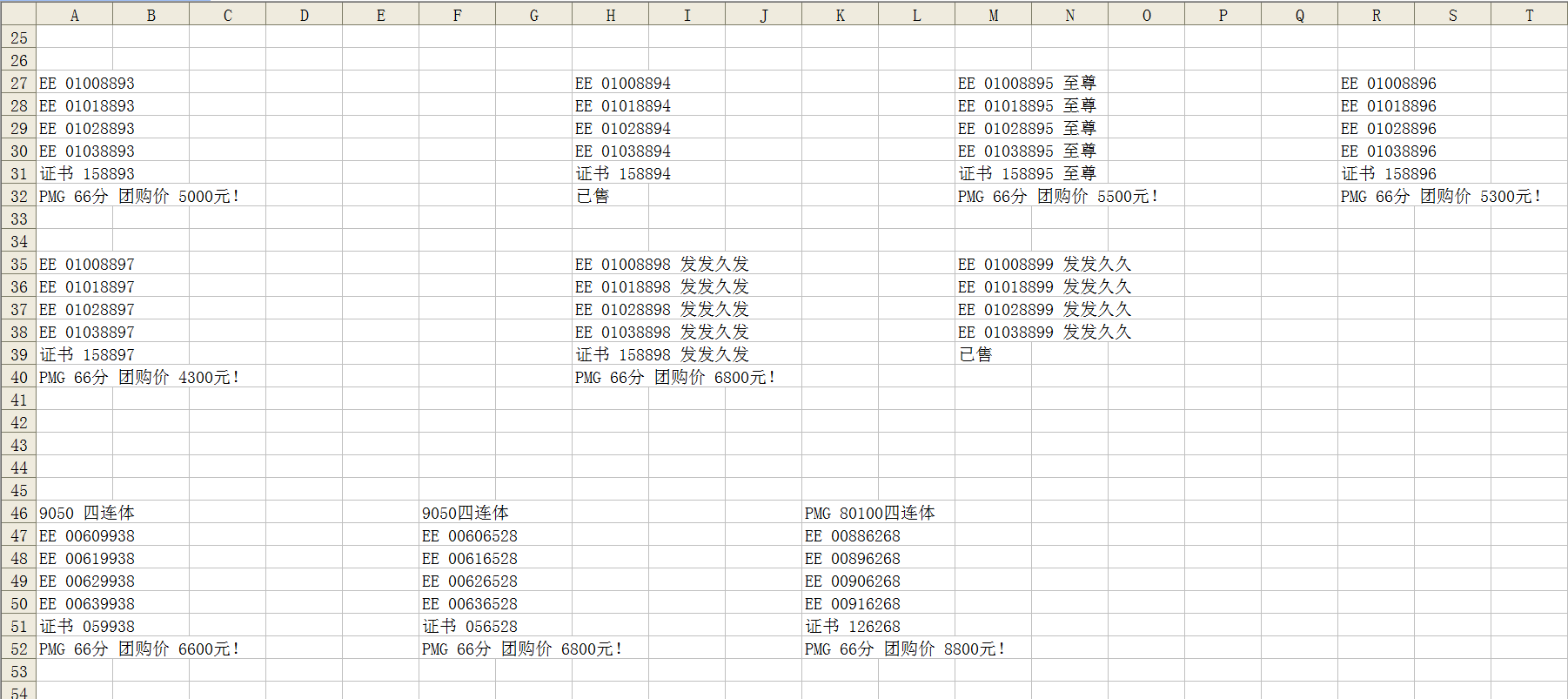Click cell '证书 158894'
Image resolution: width=1568 pixels, height=699 pixels.
(x=623, y=173)
